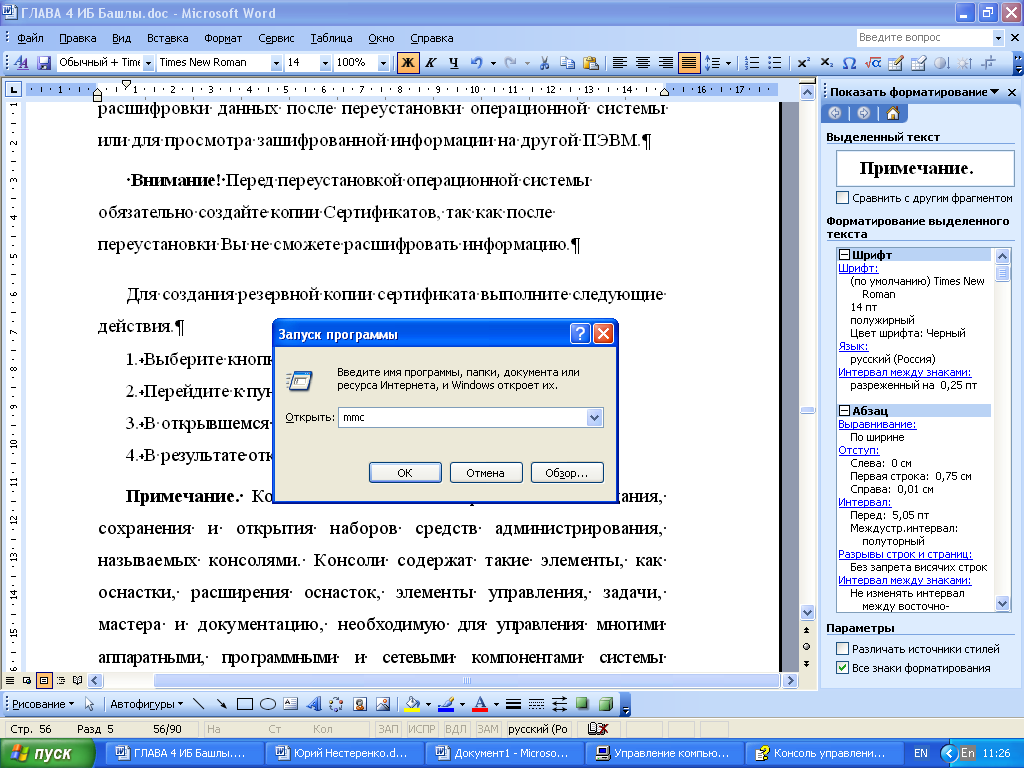This screenshot has width=1024, height=768.
Task: Open the style dropdown Обычный + Time
Action: pyautogui.click(x=148, y=63)
